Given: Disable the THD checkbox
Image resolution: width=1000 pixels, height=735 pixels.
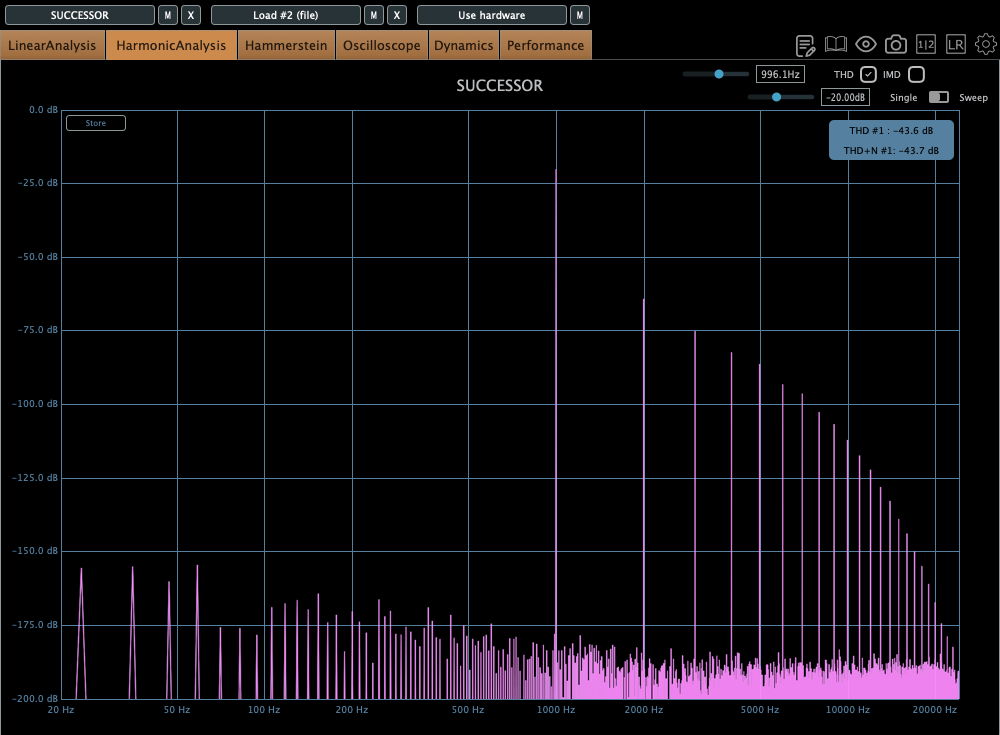Looking at the screenshot, I should (868, 75).
